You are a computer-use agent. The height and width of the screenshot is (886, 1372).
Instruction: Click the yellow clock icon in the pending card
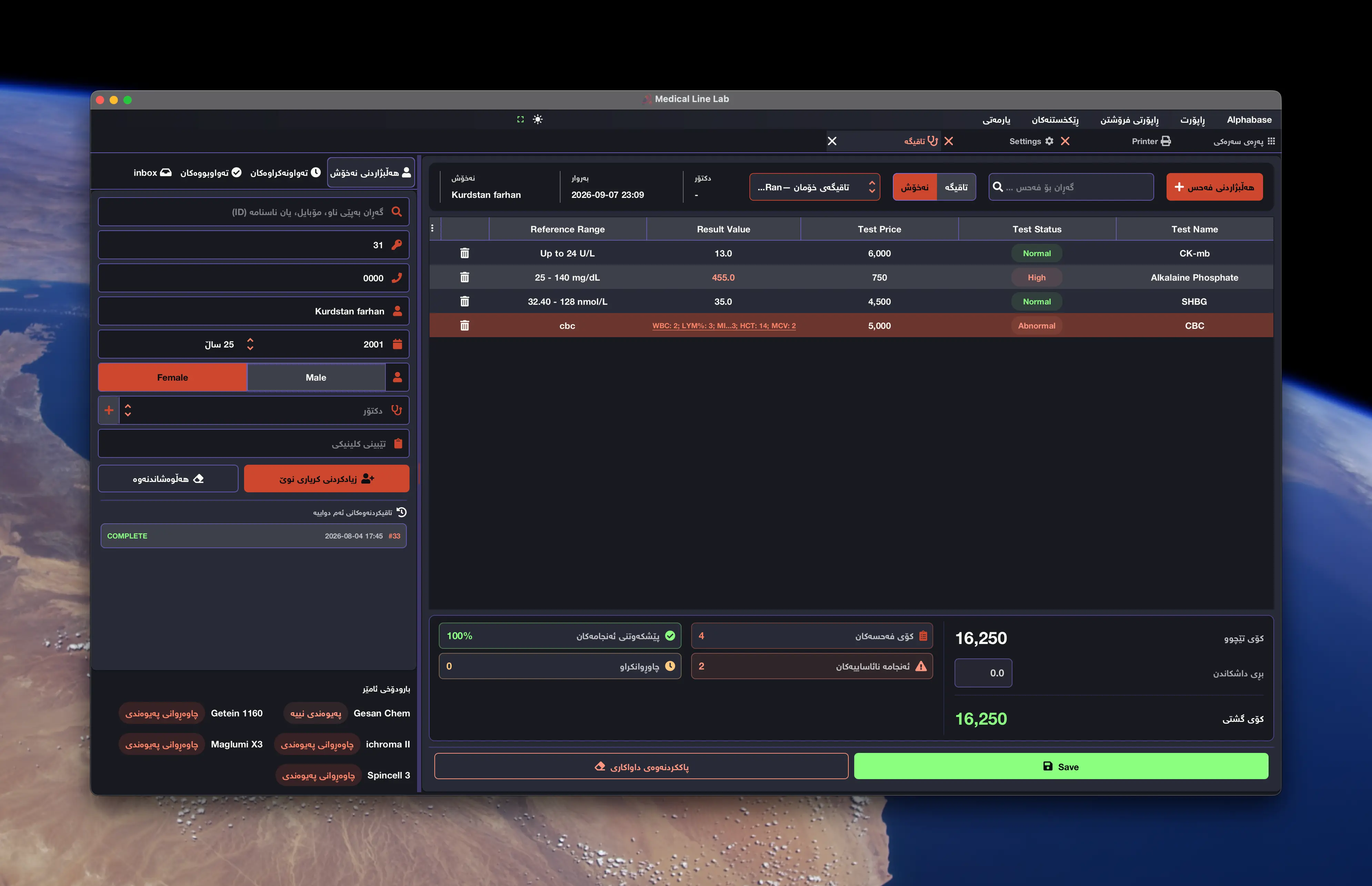click(670, 666)
